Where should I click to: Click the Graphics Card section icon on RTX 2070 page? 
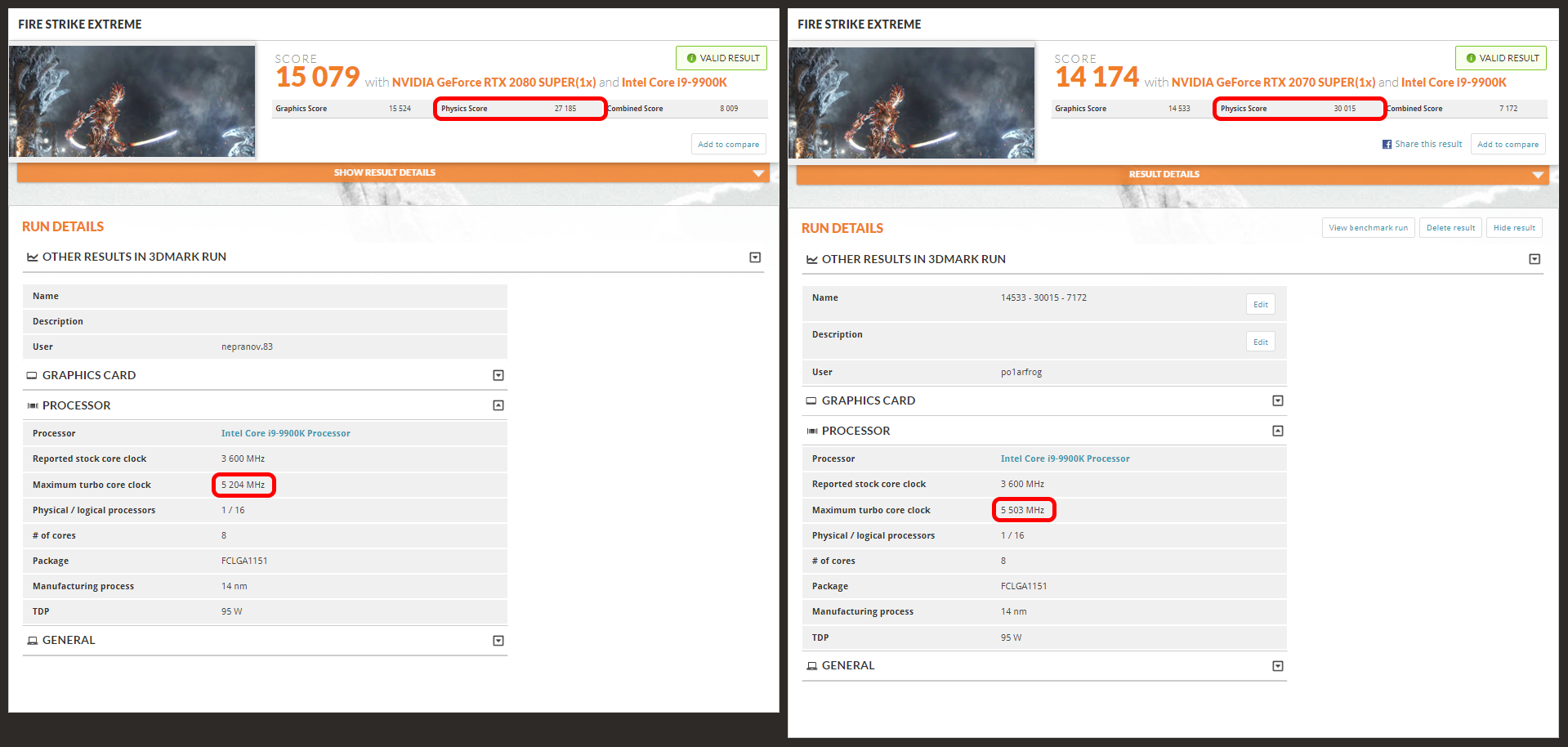[x=811, y=400]
